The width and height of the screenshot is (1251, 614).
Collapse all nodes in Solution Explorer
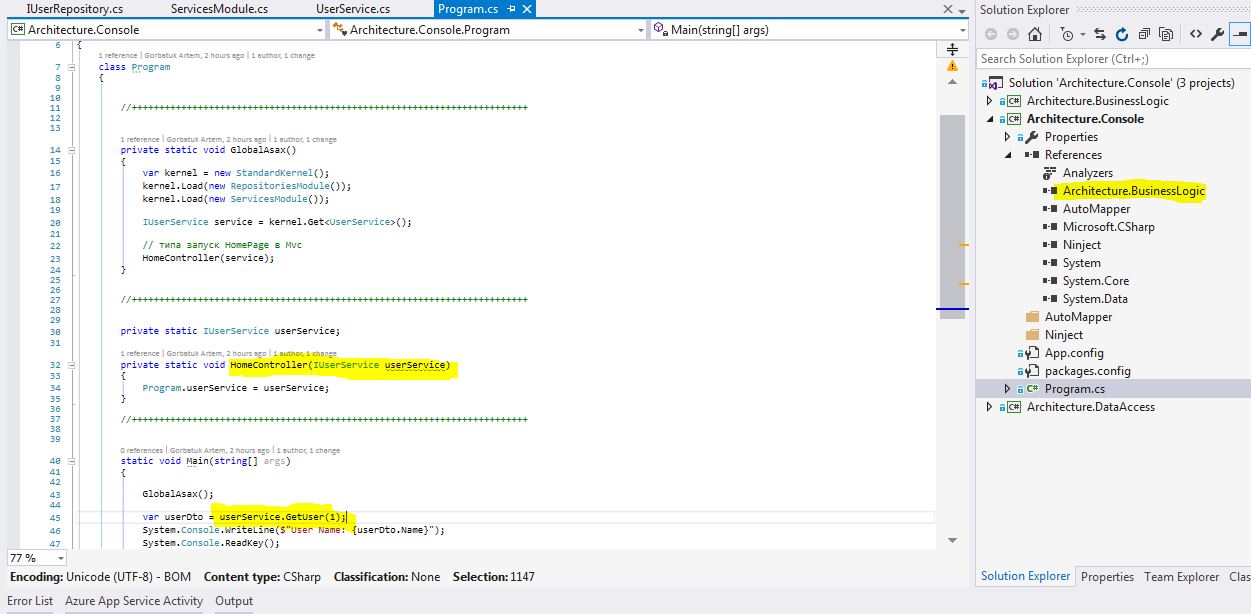[x=1144, y=34]
